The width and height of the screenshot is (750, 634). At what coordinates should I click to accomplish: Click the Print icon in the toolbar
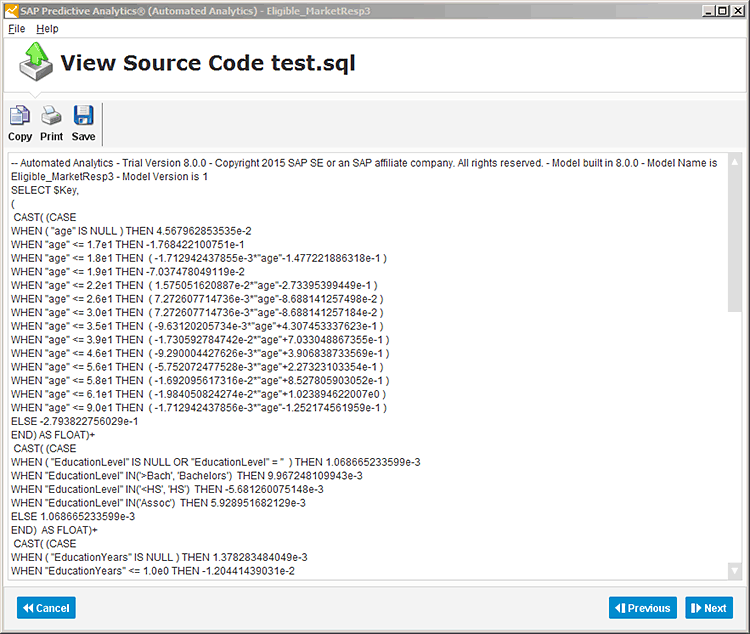[x=51, y=123]
